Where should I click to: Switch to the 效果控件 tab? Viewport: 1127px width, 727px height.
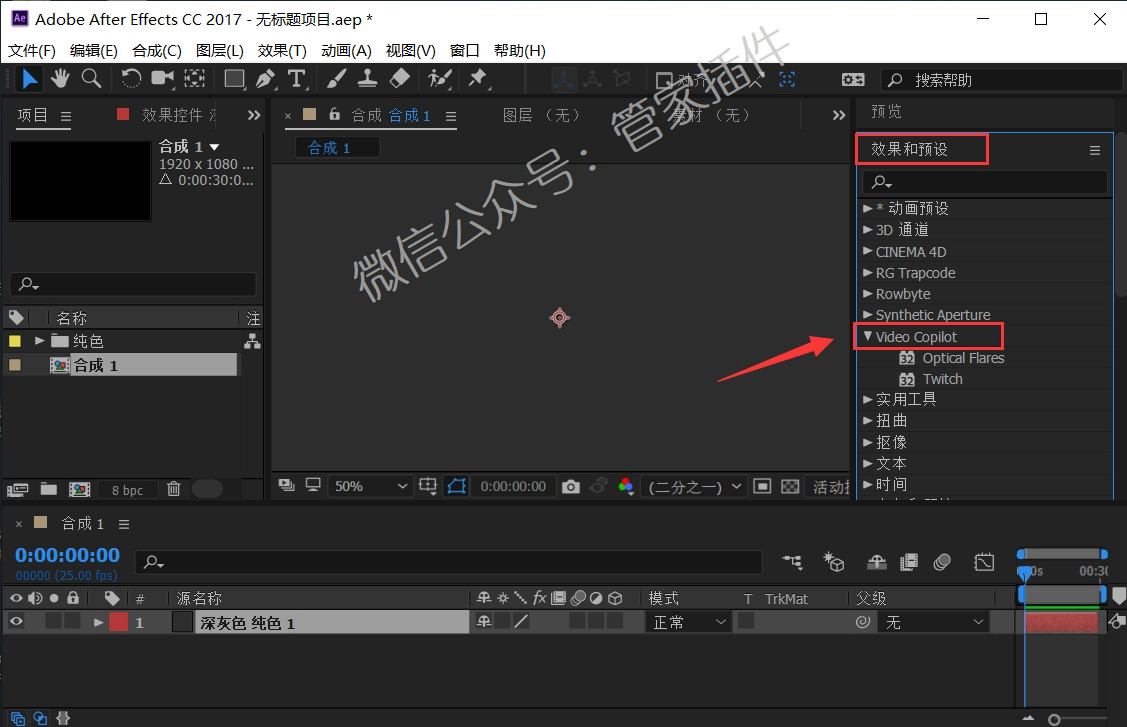[172, 115]
